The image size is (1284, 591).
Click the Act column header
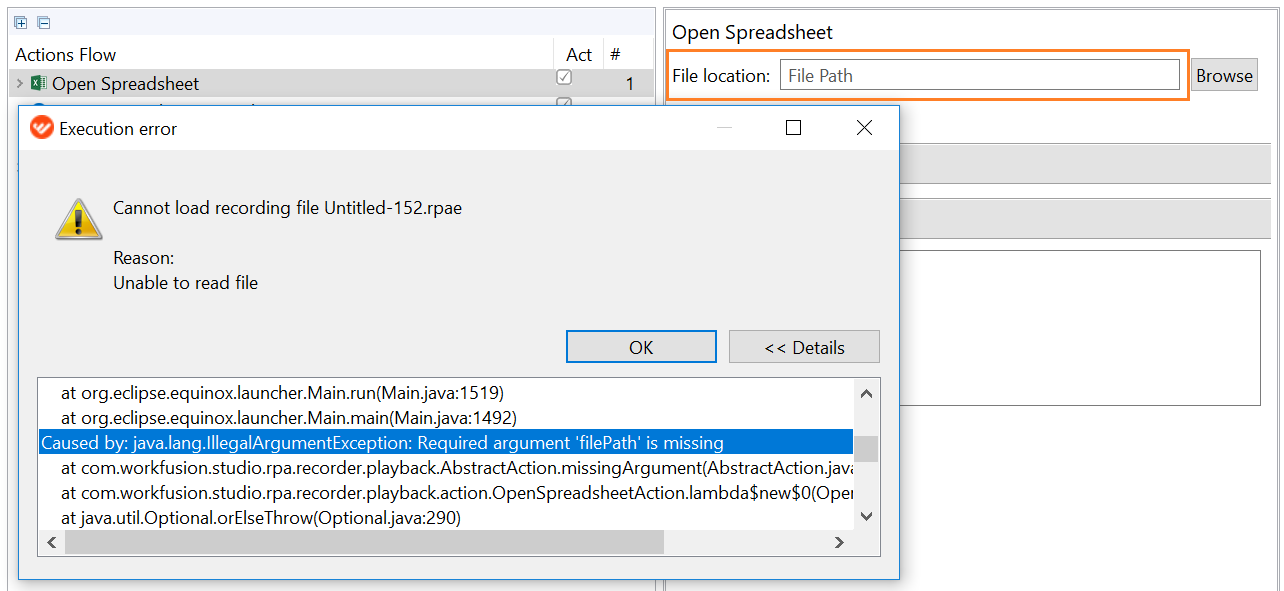[579, 55]
